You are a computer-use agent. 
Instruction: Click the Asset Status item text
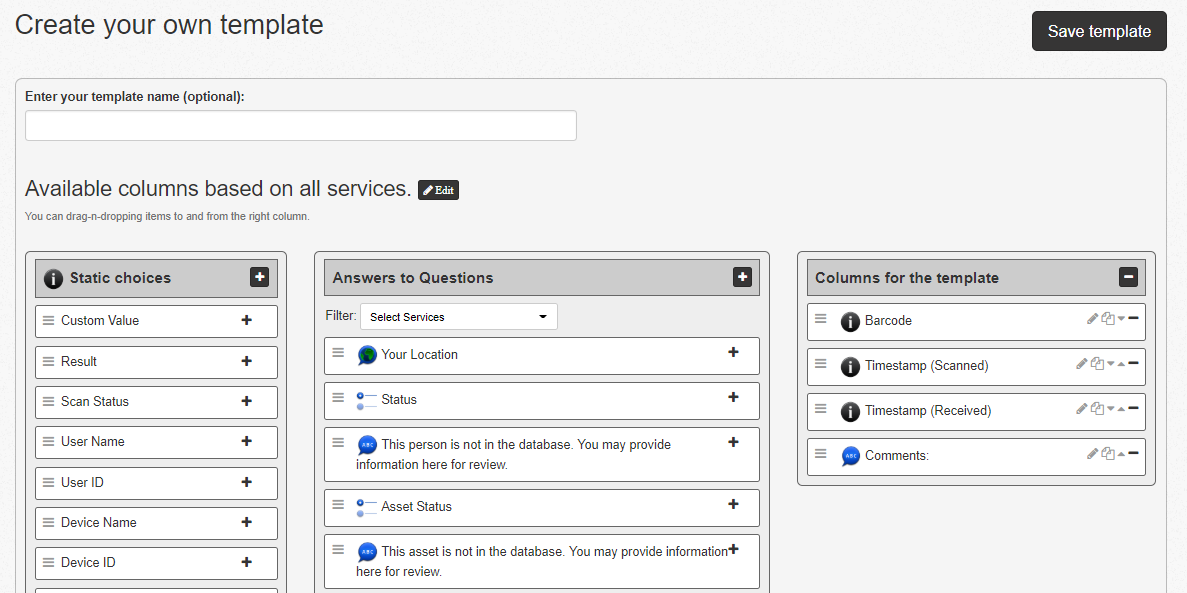coord(416,507)
